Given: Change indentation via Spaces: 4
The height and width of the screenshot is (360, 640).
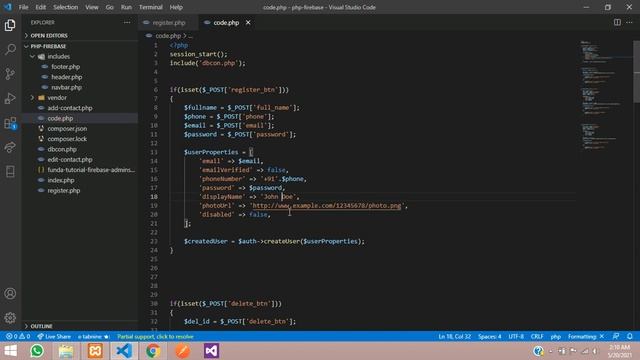Looking at the screenshot, I should click(489, 337).
